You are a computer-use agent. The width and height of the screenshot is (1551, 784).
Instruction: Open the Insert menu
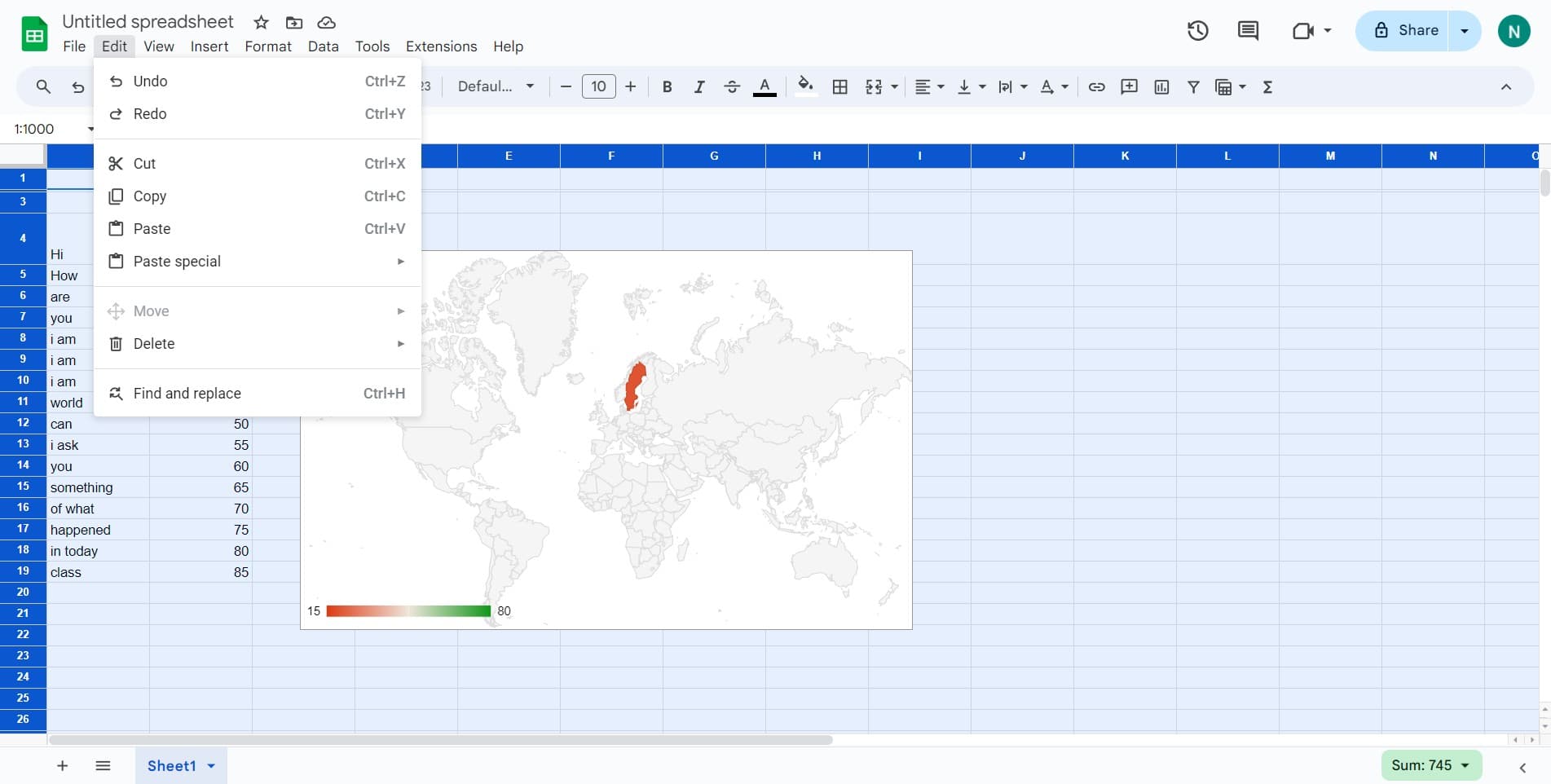coord(209,46)
